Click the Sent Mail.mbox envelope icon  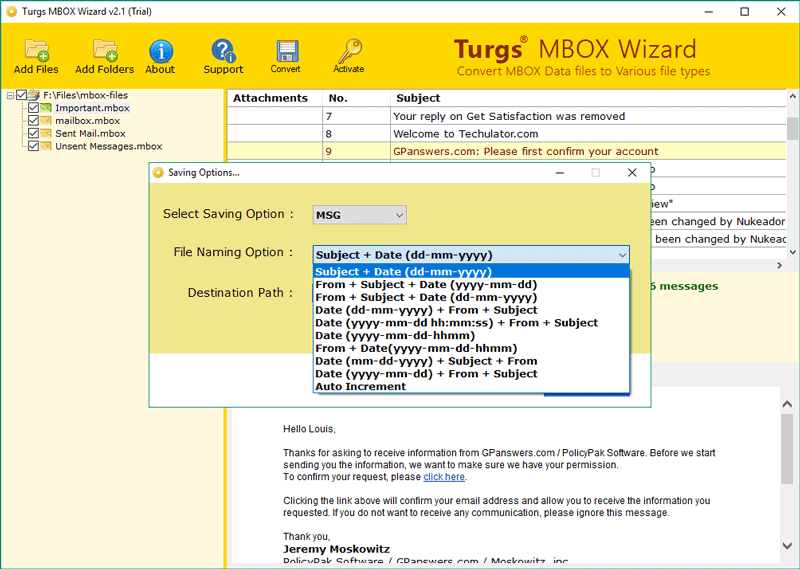tap(46, 133)
